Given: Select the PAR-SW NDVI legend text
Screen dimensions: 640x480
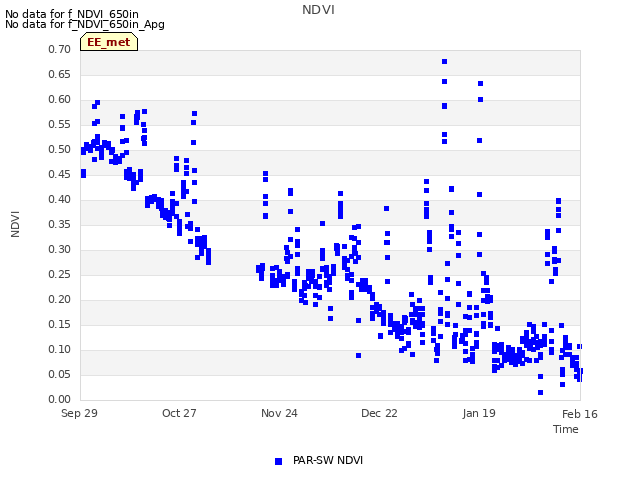Looking at the screenshot, I should (328, 460).
